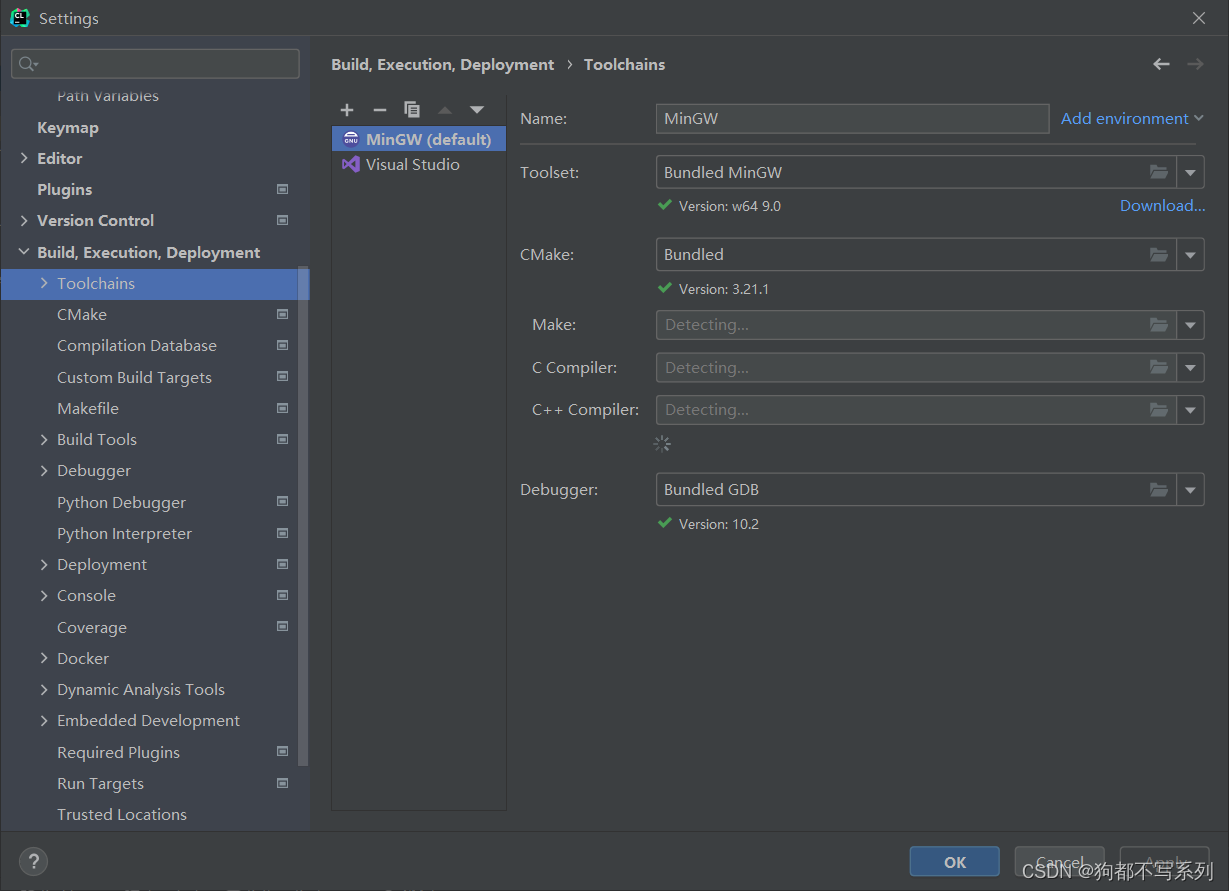This screenshot has width=1229, height=891.
Task: Open the Keymap settings page
Action: click(68, 127)
